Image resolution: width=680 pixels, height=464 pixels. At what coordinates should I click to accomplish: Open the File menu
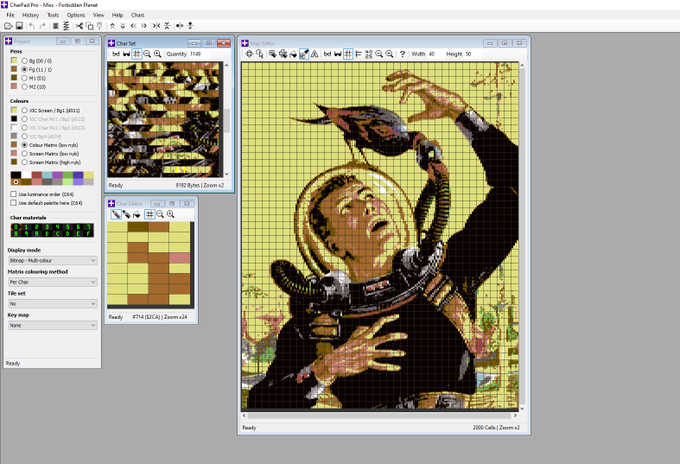(10, 15)
